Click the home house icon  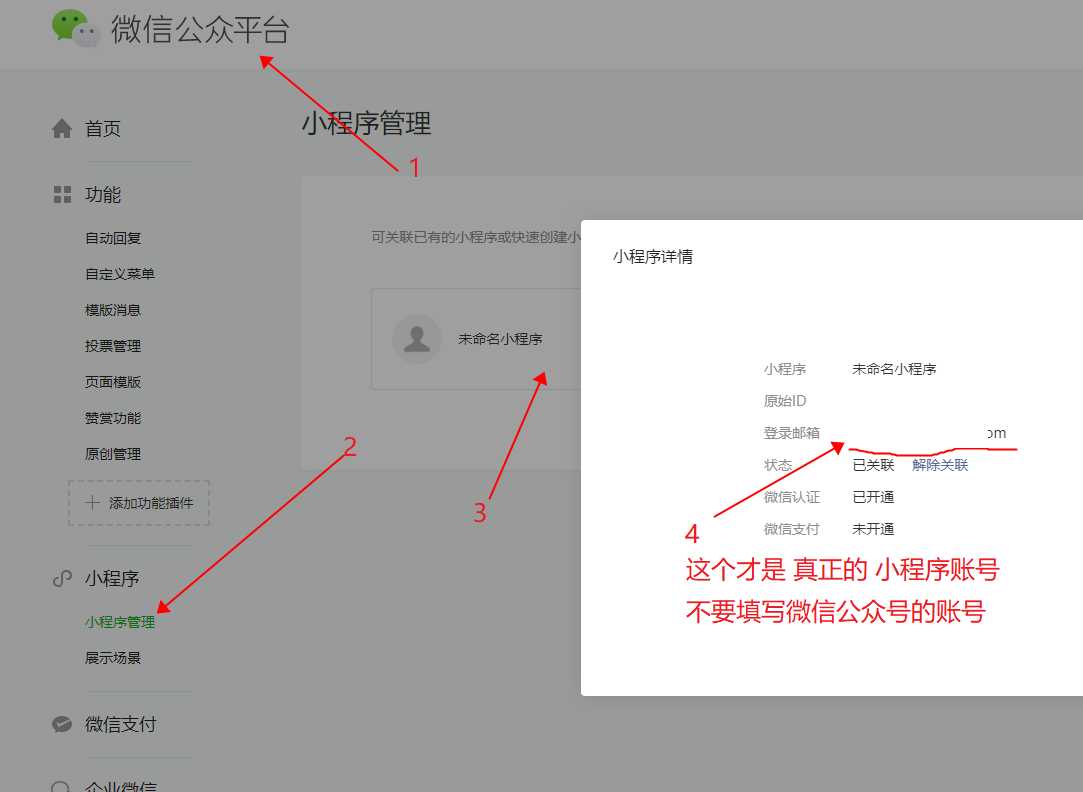click(62, 128)
